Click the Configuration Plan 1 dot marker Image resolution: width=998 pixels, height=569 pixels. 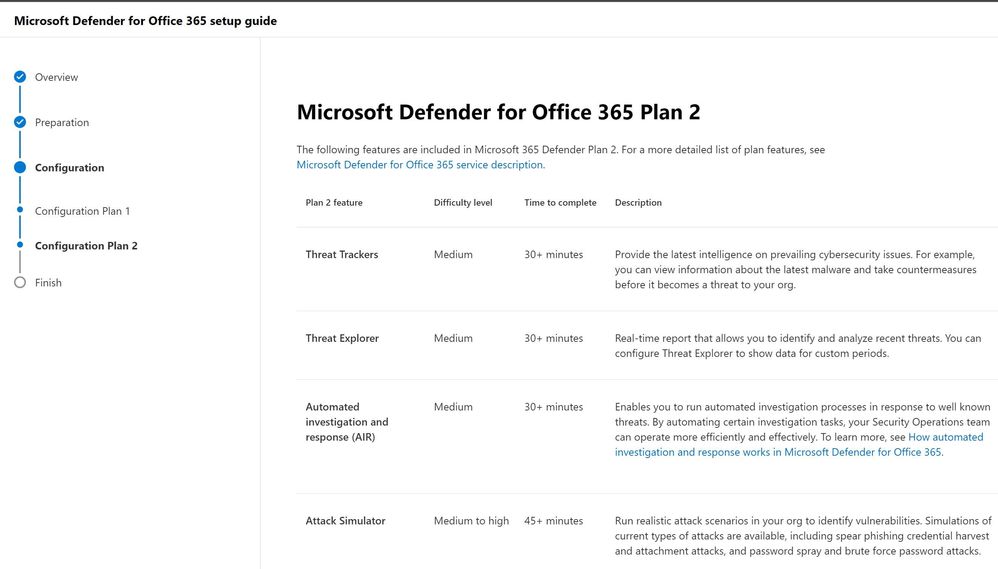coord(20,210)
